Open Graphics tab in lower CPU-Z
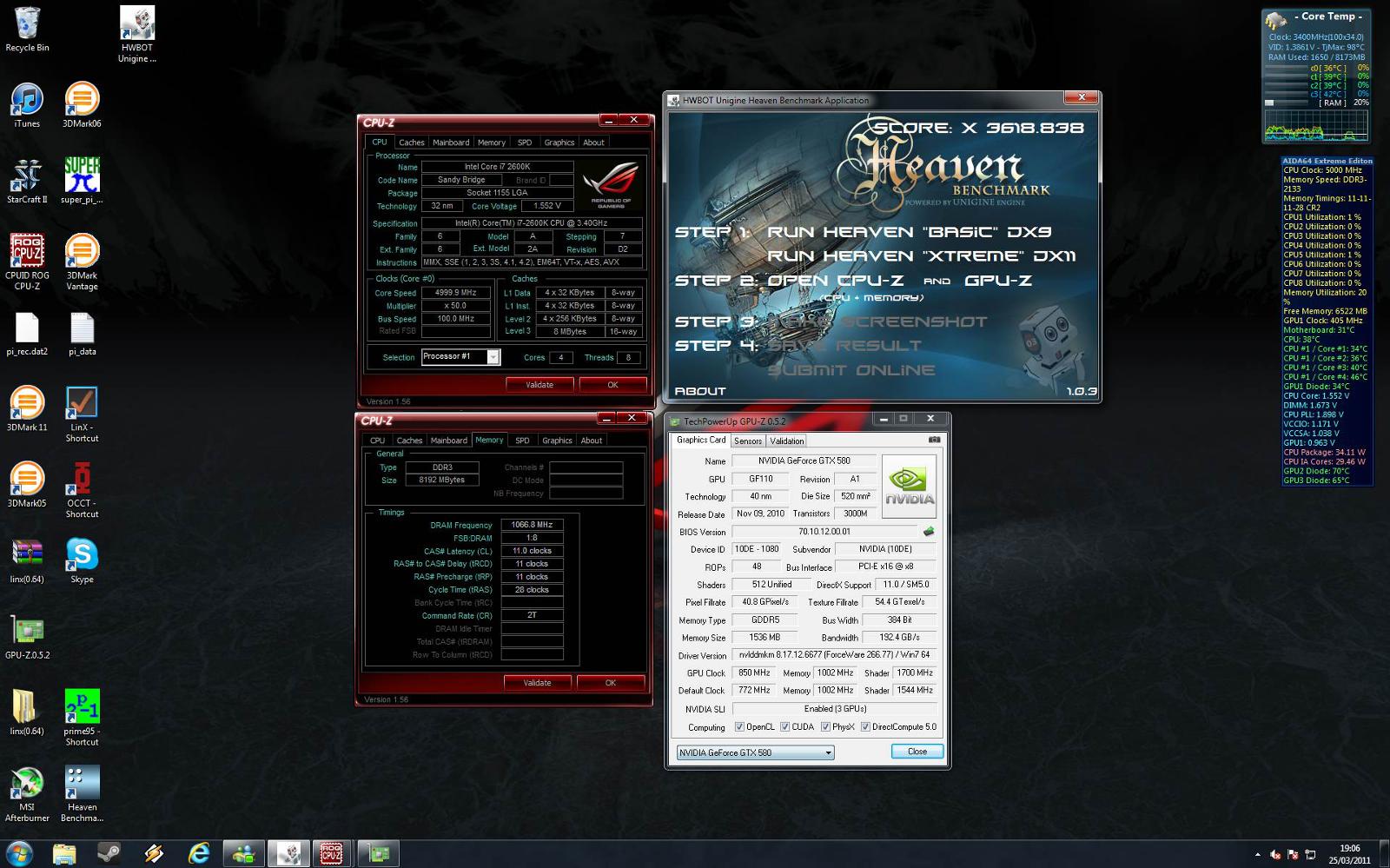 pos(557,441)
